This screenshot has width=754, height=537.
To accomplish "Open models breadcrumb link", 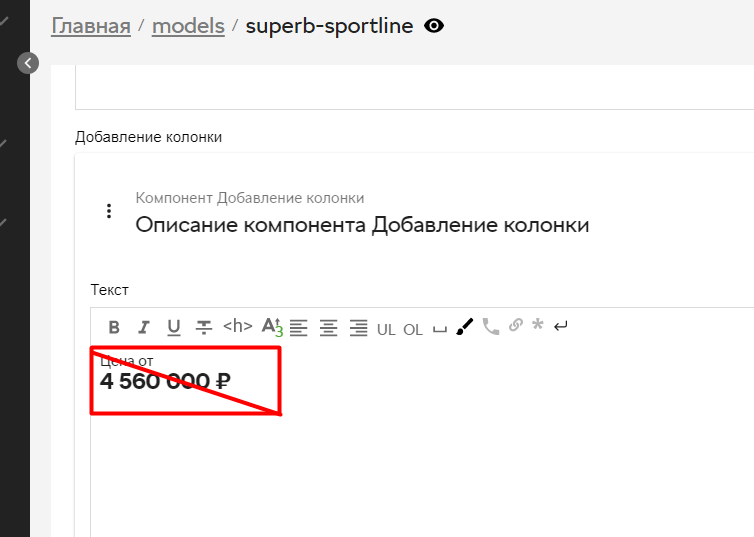I will pos(188,26).
